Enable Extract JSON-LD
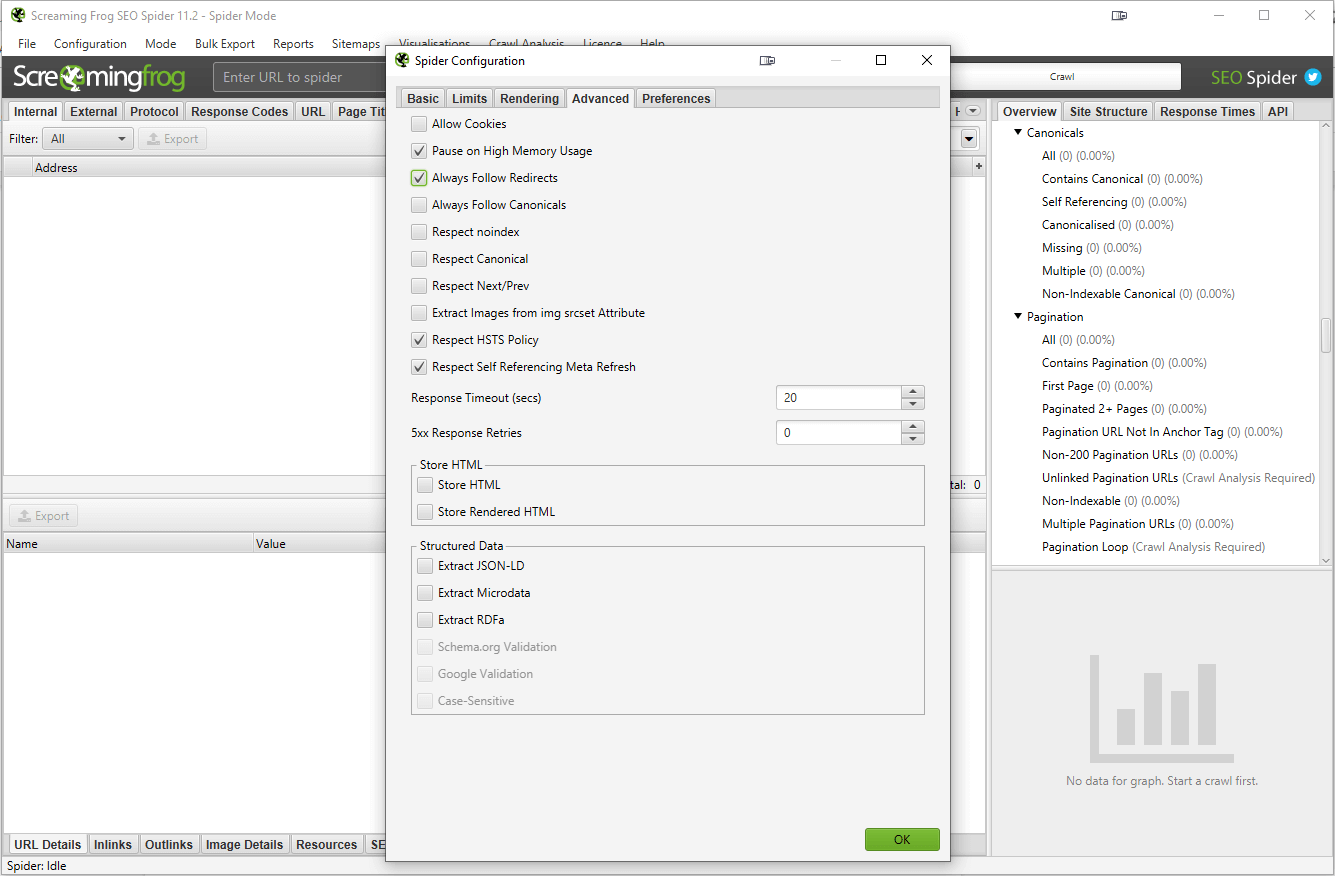The height and width of the screenshot is (876, 1335). click(425, 566)
